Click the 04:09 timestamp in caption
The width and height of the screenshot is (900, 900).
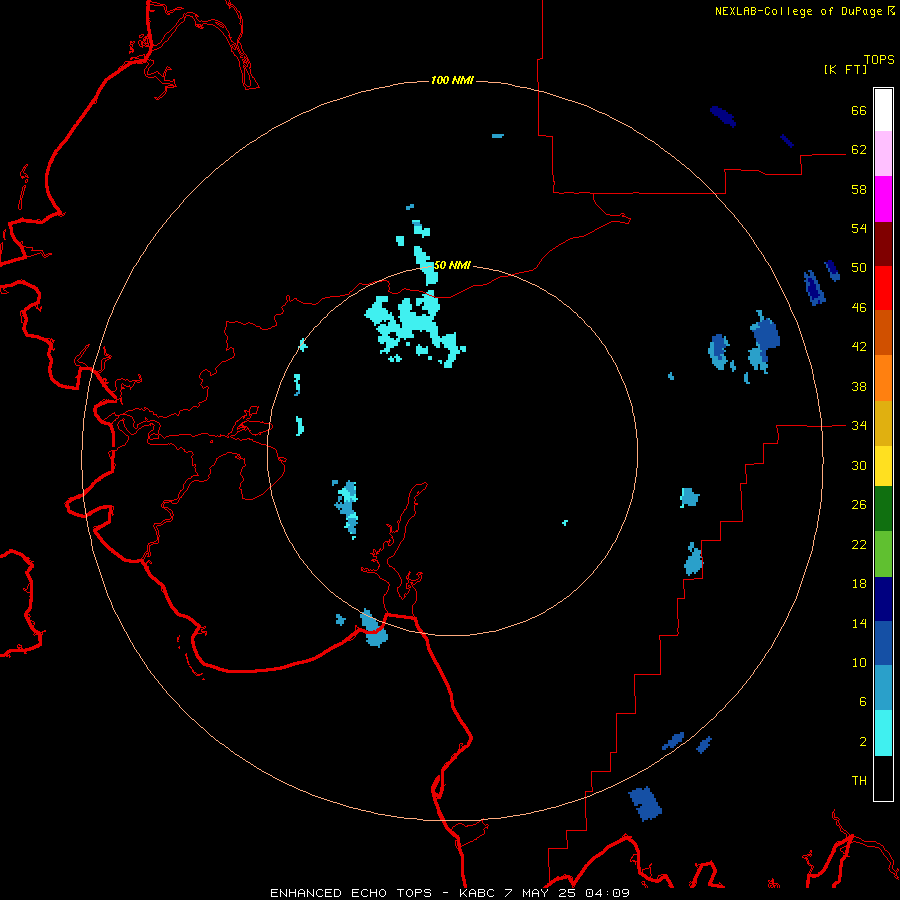(x=607, y=893)
